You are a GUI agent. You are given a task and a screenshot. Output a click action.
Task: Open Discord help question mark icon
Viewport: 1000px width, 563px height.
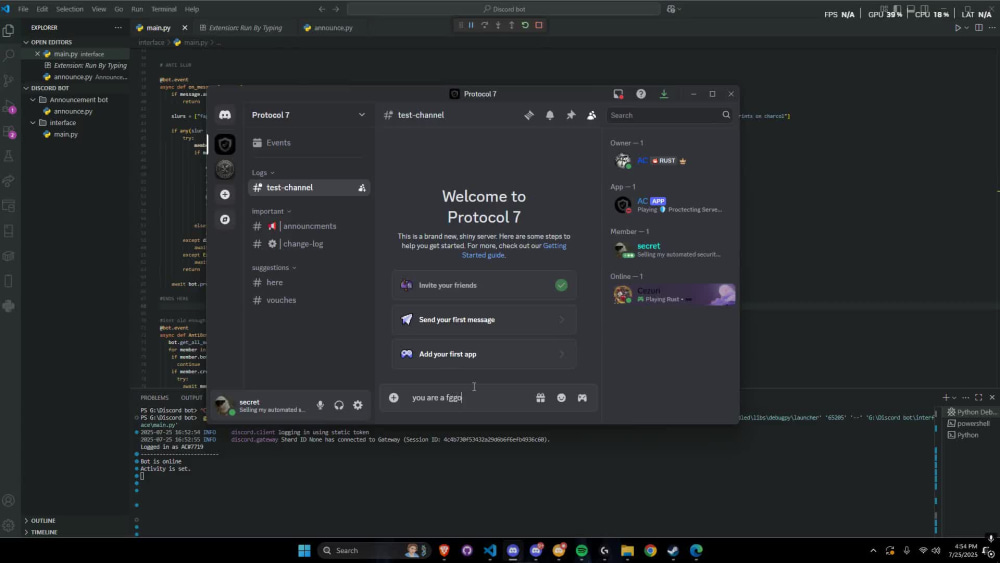point(641,94)
